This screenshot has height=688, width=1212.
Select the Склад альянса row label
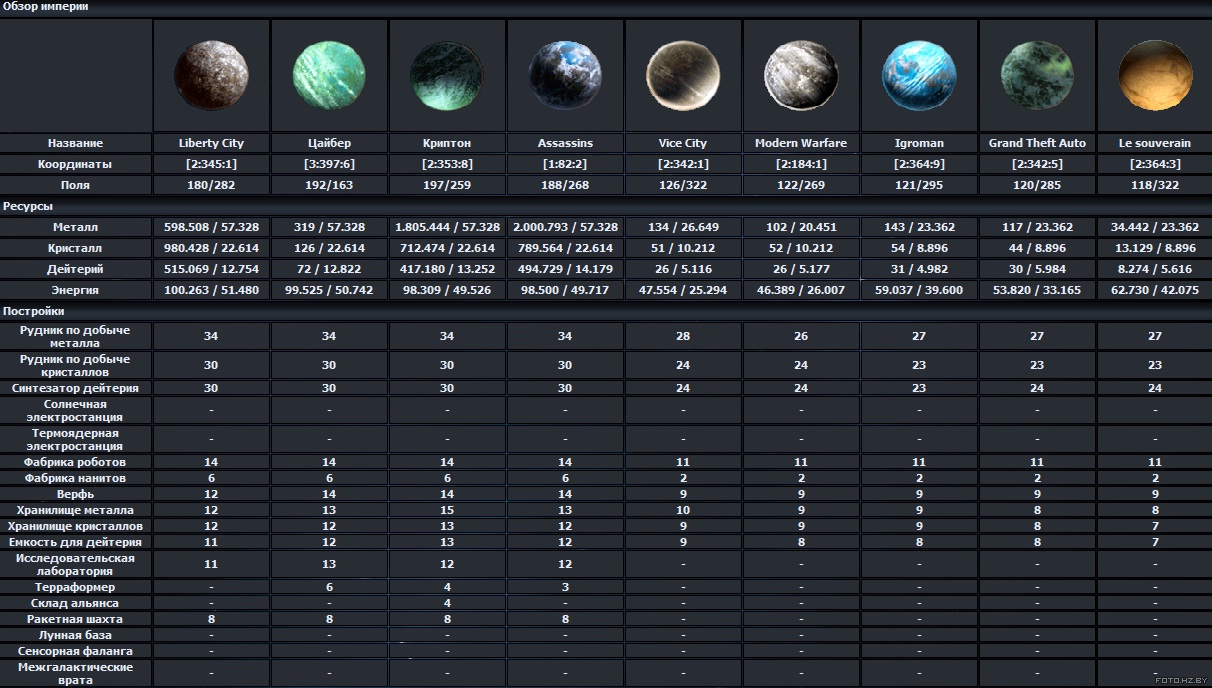(75, 603)
